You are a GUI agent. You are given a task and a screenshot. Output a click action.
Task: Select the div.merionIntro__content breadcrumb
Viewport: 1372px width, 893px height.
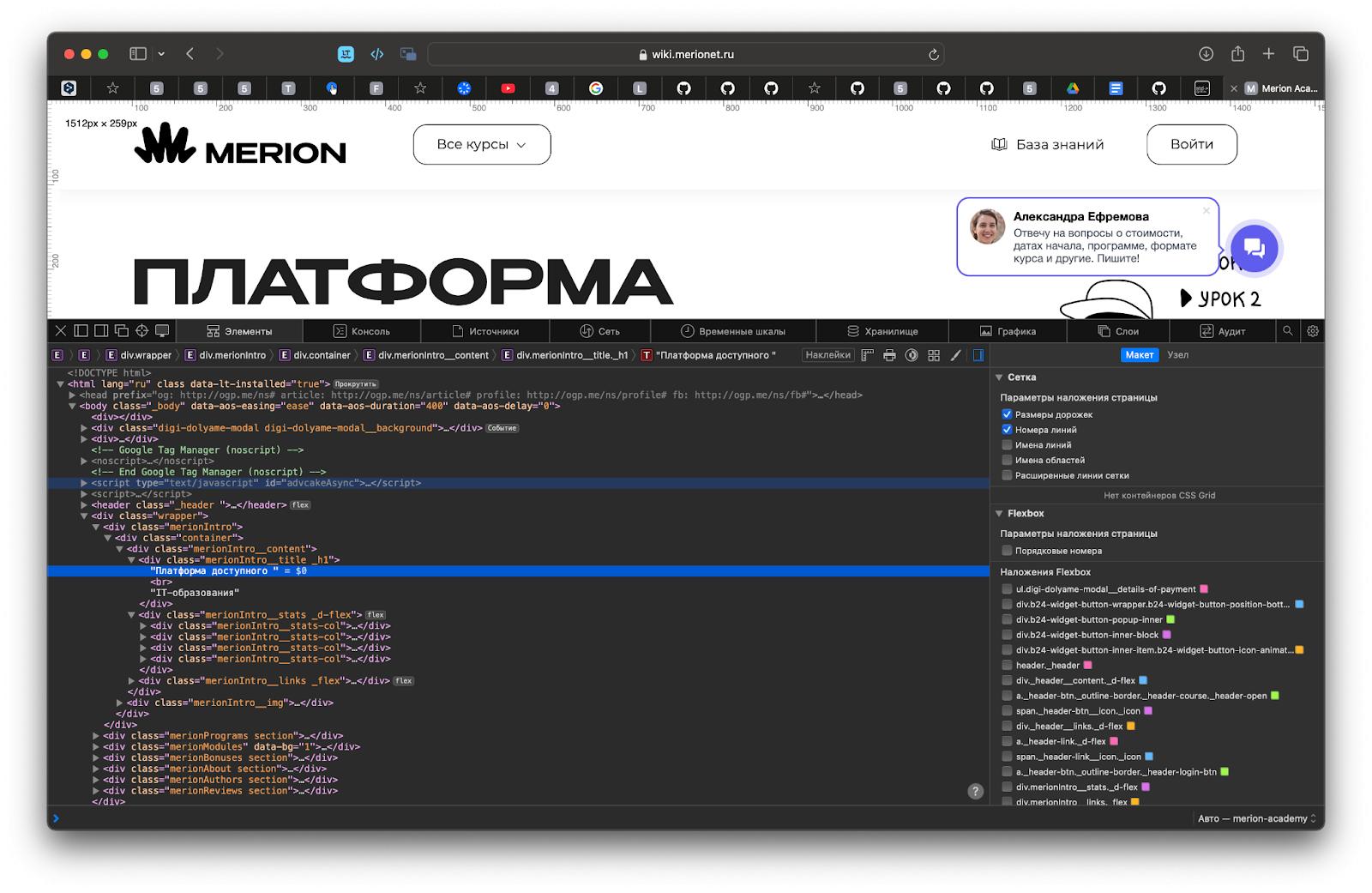[x=426, y=355]
